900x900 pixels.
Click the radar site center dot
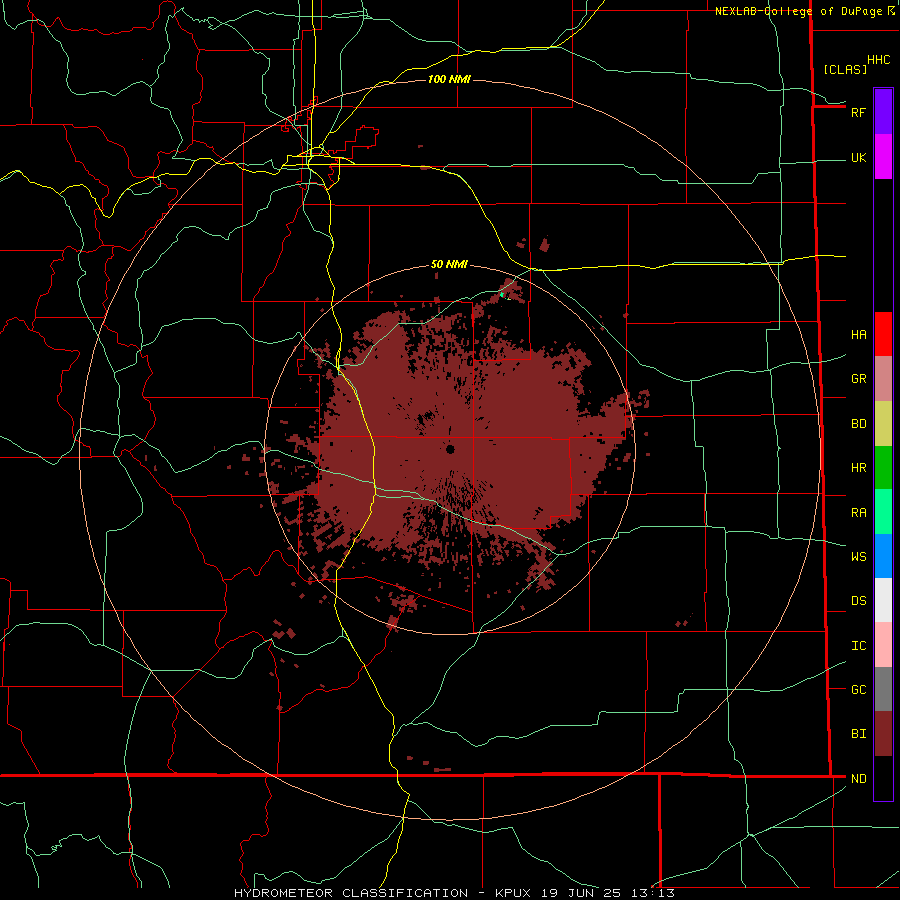point(450,449)
